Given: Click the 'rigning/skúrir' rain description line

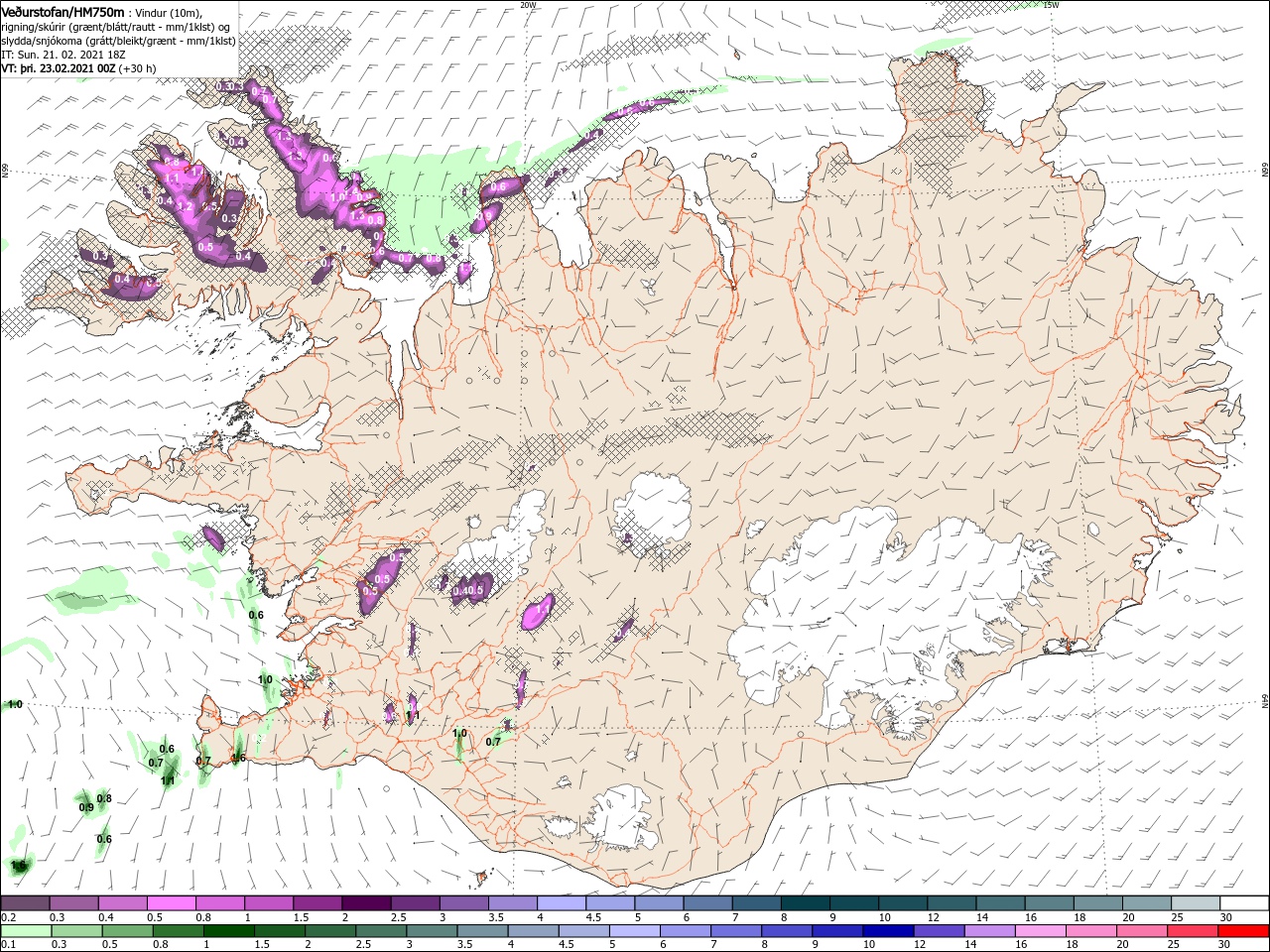Looking at the screenshot, I should [117, 26].
